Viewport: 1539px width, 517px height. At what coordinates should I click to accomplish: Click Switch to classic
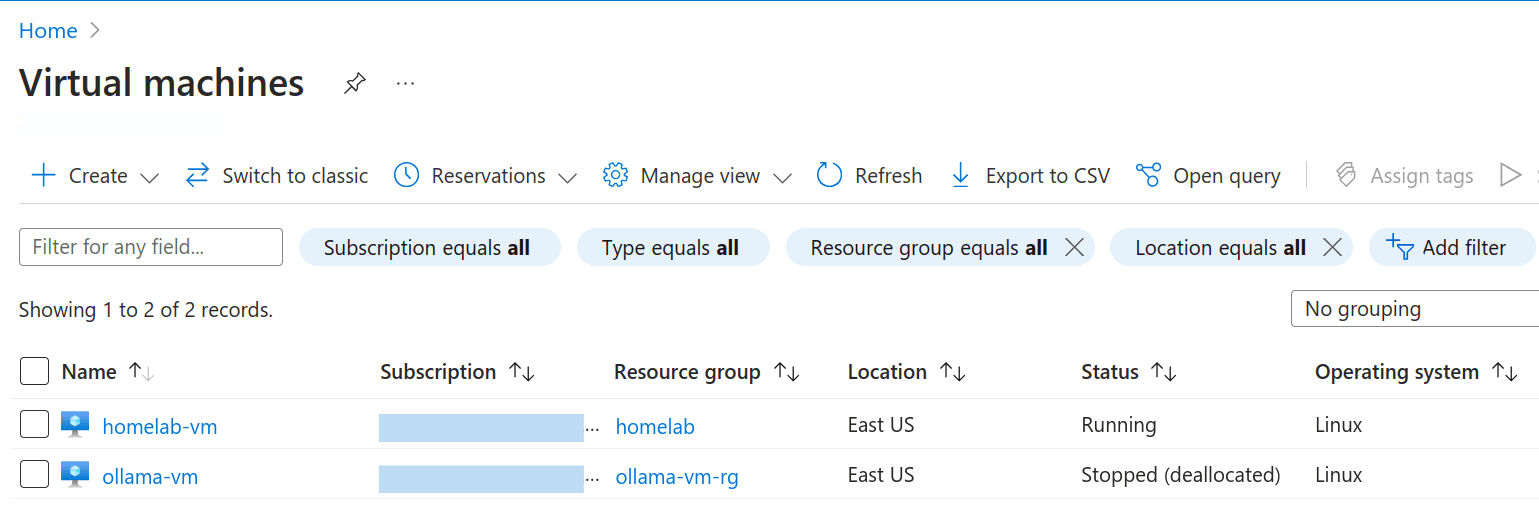[x=277, y=176]
